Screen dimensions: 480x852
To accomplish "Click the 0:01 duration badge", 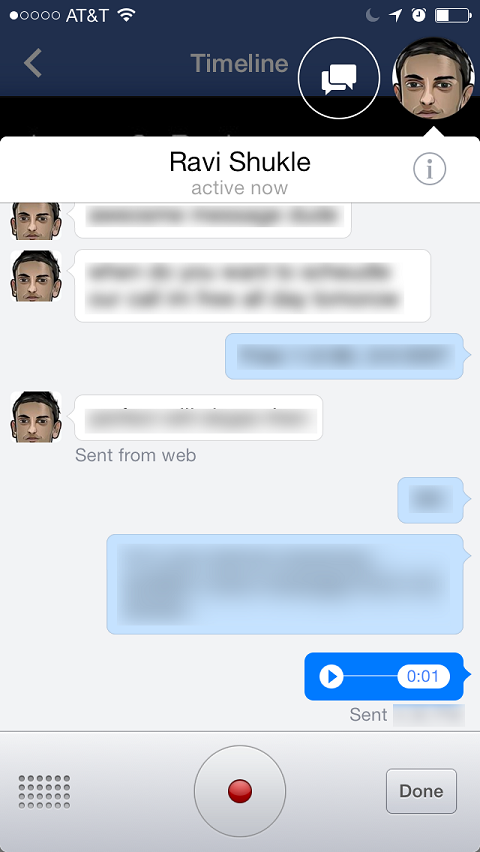I will pyautogui.click(x=423, y=676).
